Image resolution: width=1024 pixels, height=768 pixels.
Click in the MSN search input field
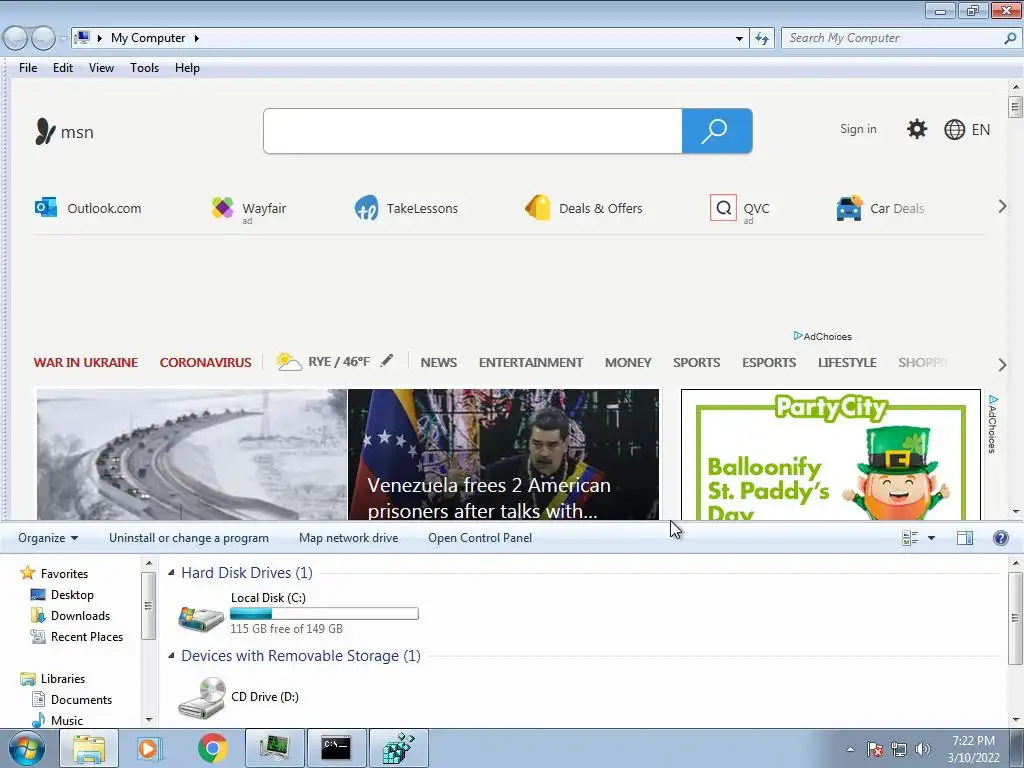(473, 131)
